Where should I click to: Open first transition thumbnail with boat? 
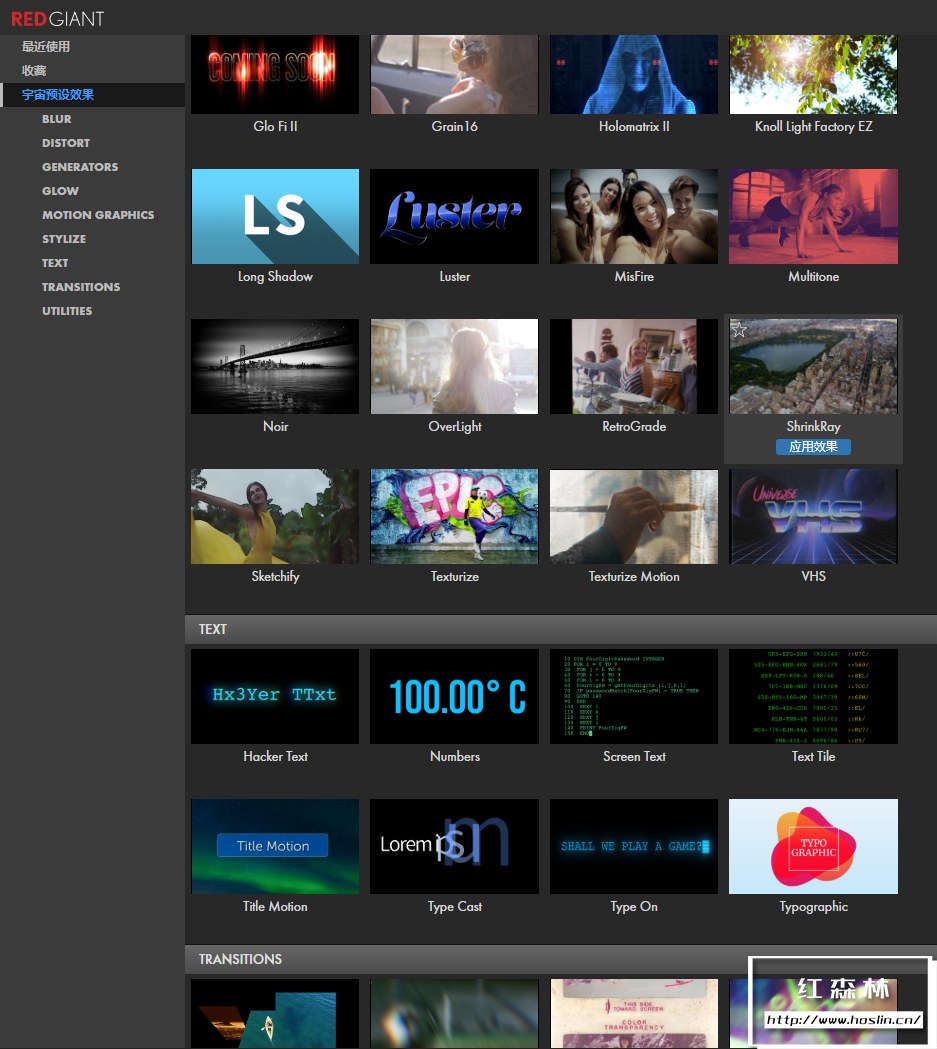click(275, 1014)
